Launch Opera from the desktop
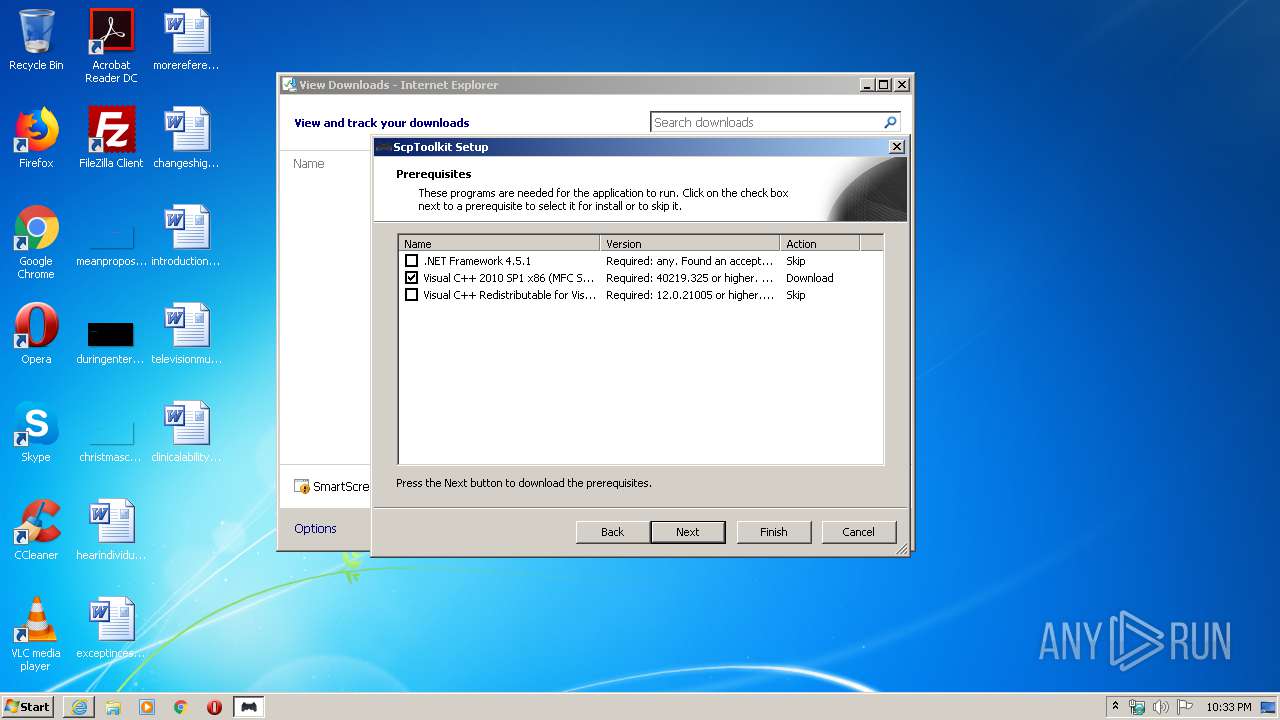 click(36, 334)
